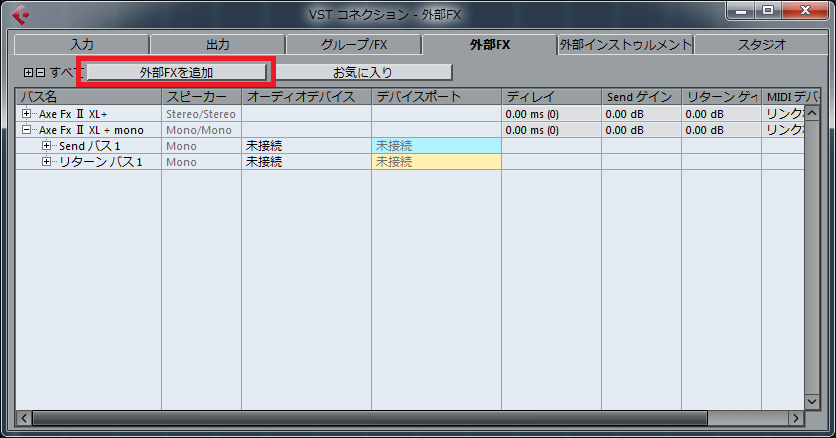Image resolution: width=836 pixels, height=438 pixels.
Task: Click the デバイスポート column header
Action: (x=436, y=97)
